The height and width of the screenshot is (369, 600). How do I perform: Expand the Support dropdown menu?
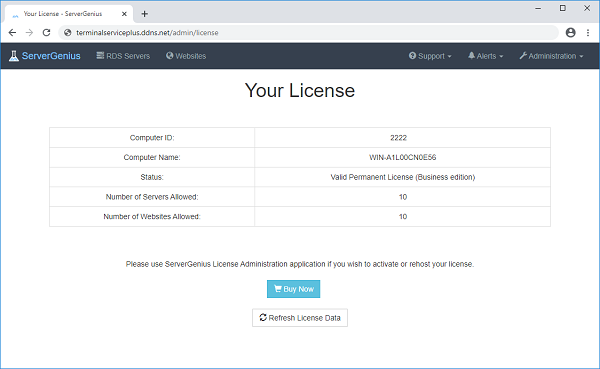pos(430,56)
